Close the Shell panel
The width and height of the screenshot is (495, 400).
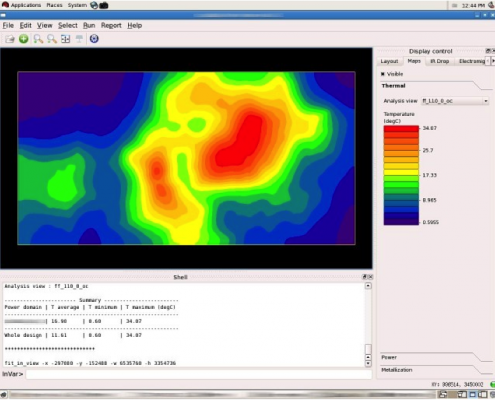point(370,277)
